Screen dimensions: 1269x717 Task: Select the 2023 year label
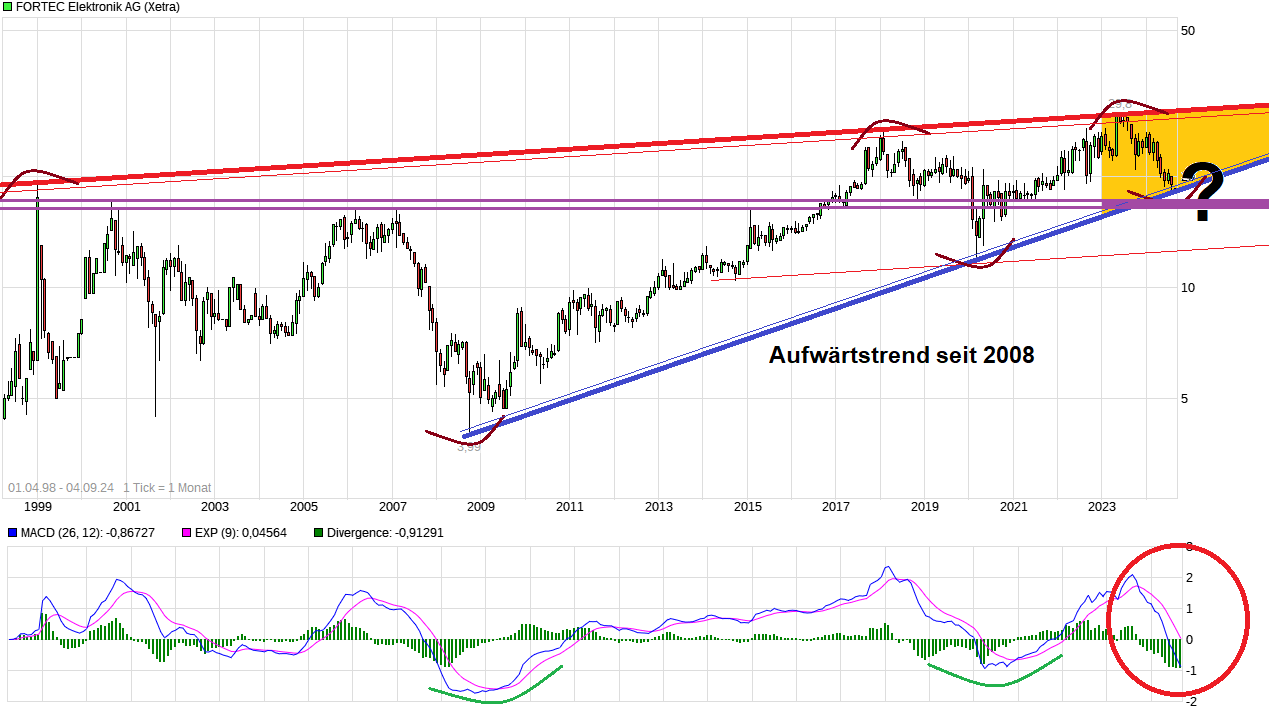[x=1101, y=507]
